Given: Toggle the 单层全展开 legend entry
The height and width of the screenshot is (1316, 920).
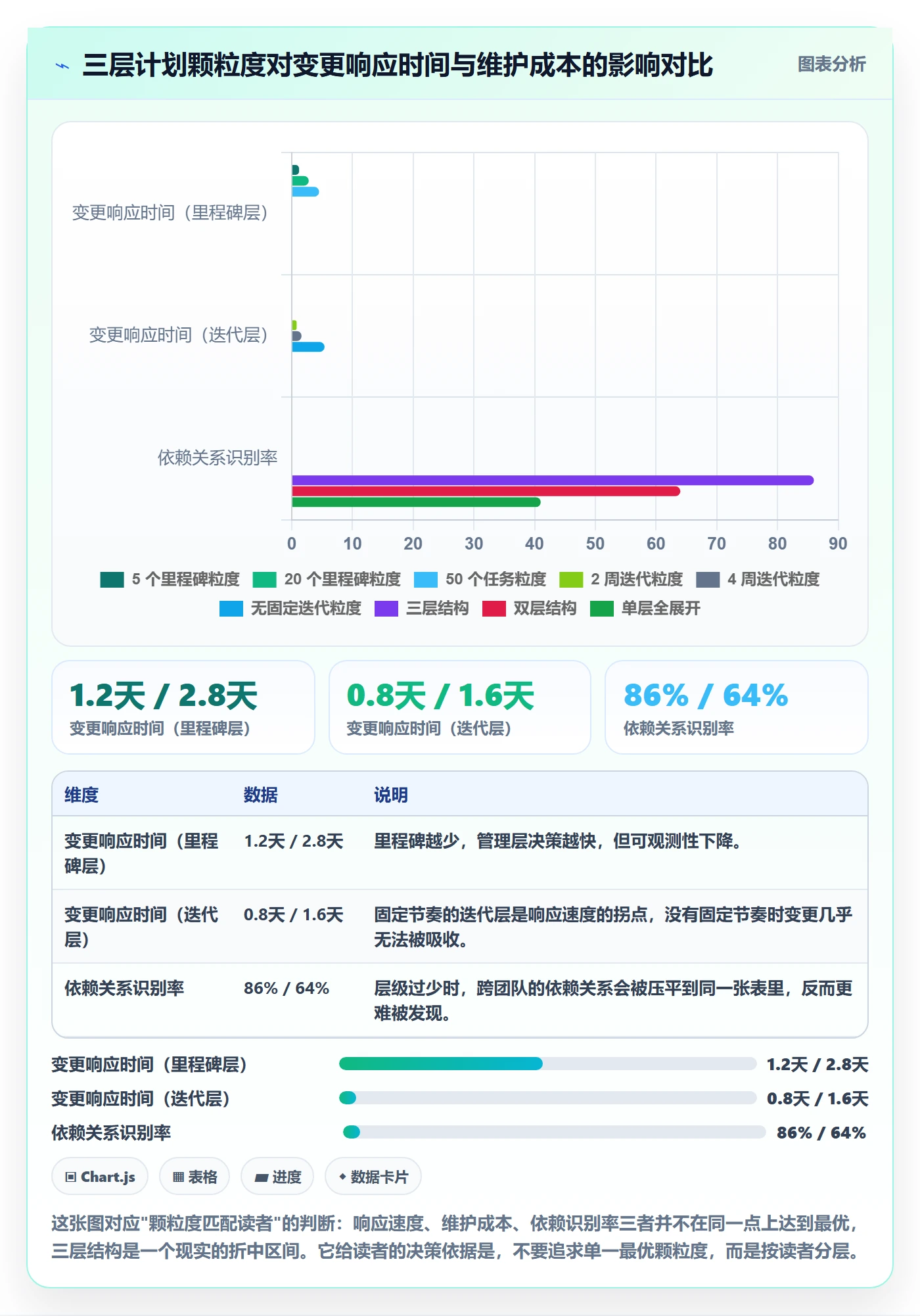Looking at the screenshot, I should 645,608.
